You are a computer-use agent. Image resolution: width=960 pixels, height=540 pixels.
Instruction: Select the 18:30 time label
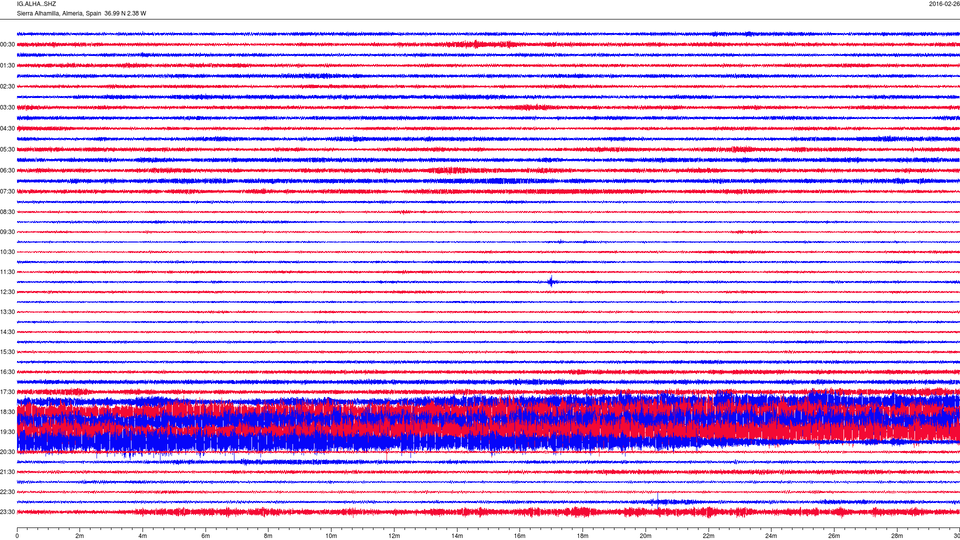point(7,412)
